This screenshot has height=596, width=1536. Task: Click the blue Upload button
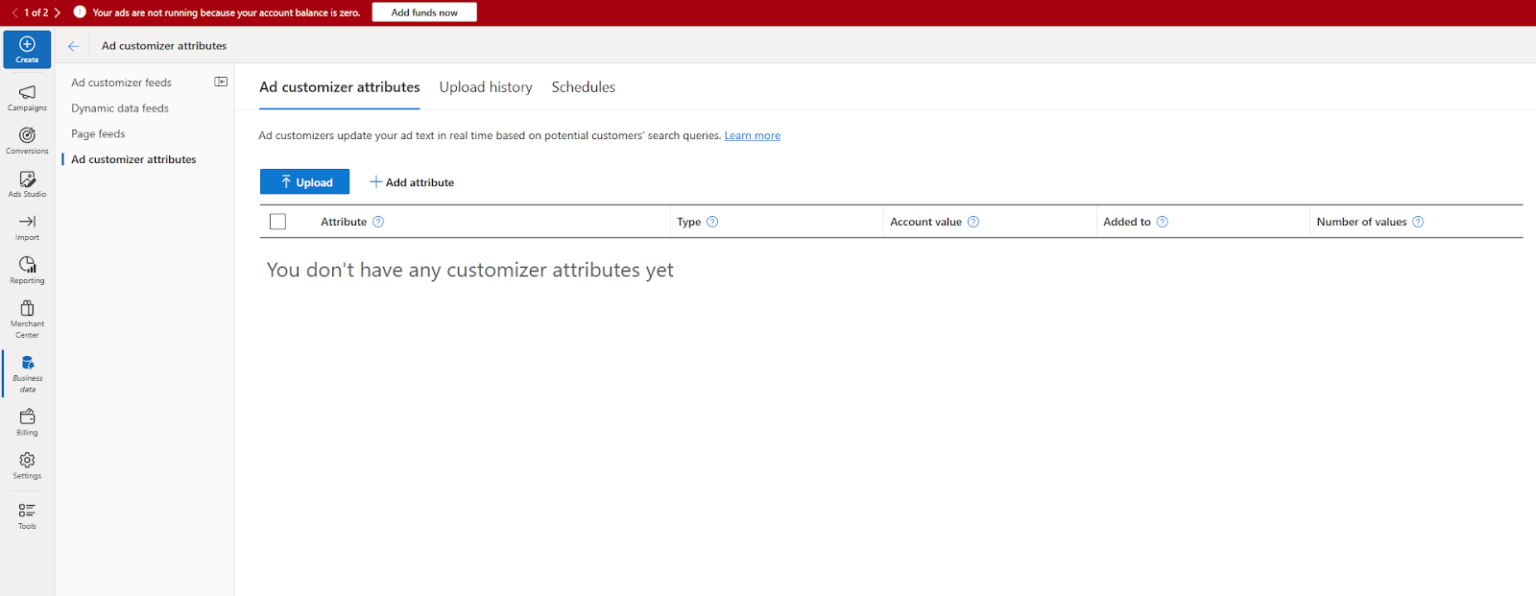coord(304,182)
